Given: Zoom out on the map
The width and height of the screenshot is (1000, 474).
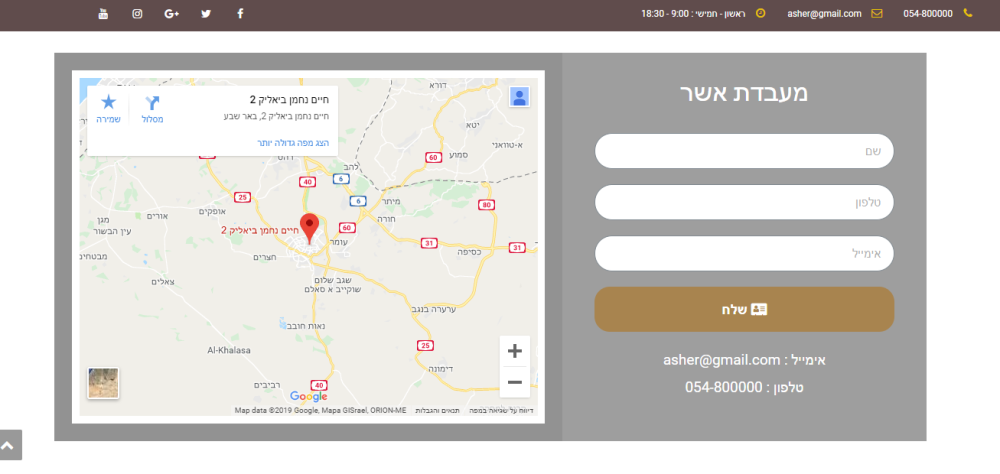Looking at the screenshot, I should coord(515,382).
